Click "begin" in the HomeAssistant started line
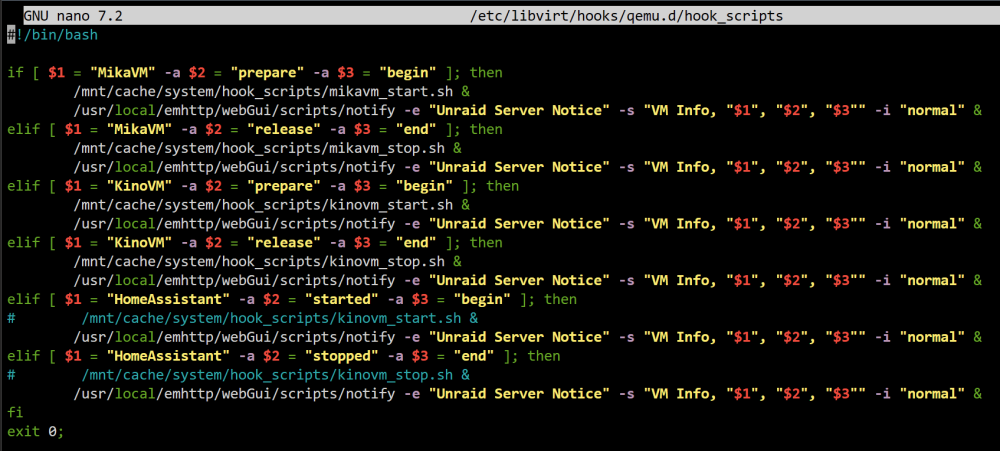 click(482, 299)
